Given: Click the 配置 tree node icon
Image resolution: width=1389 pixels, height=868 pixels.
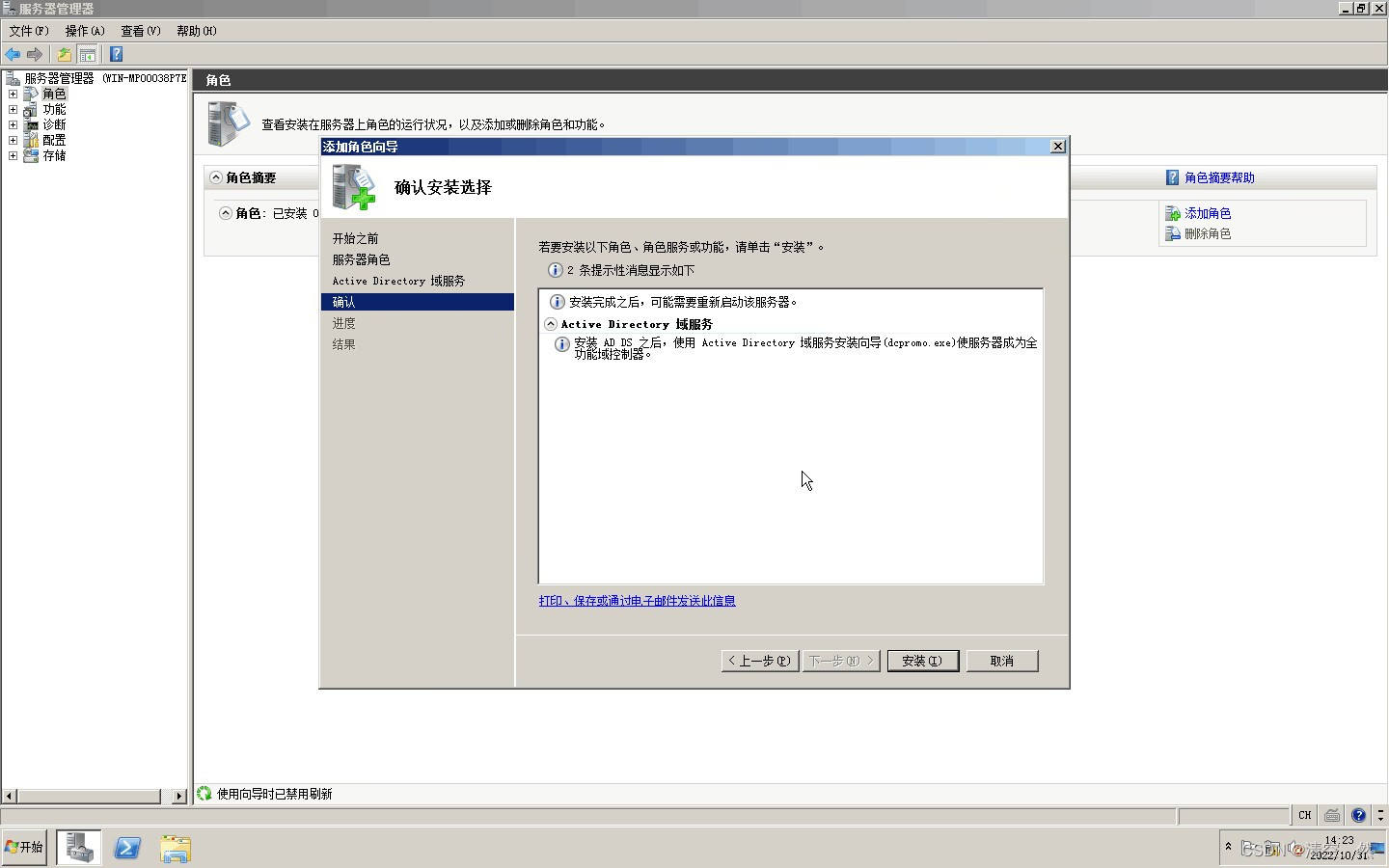Looking at the screenshot, I should coord(31,141).
